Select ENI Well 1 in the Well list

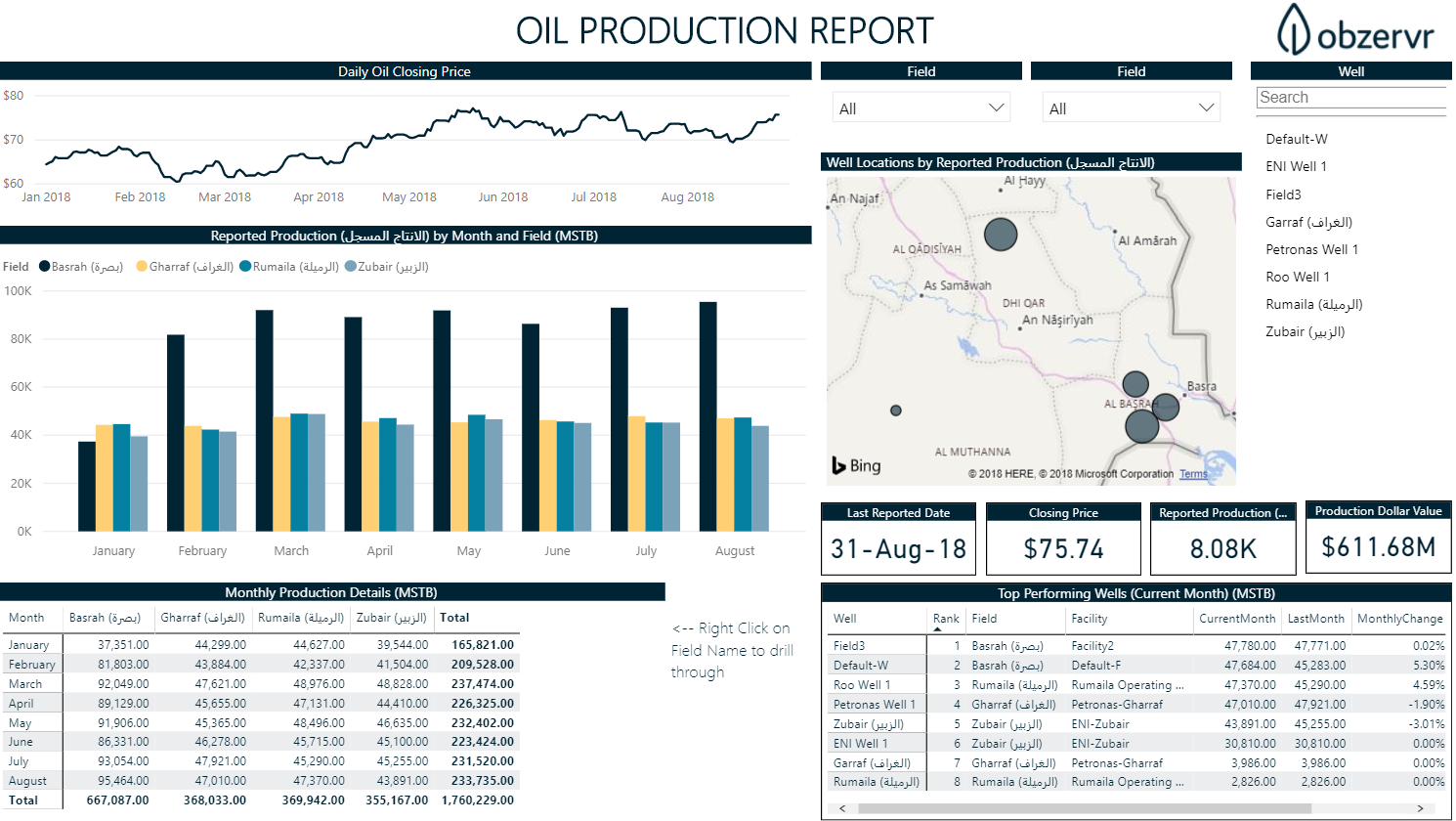coord(1296,166)
